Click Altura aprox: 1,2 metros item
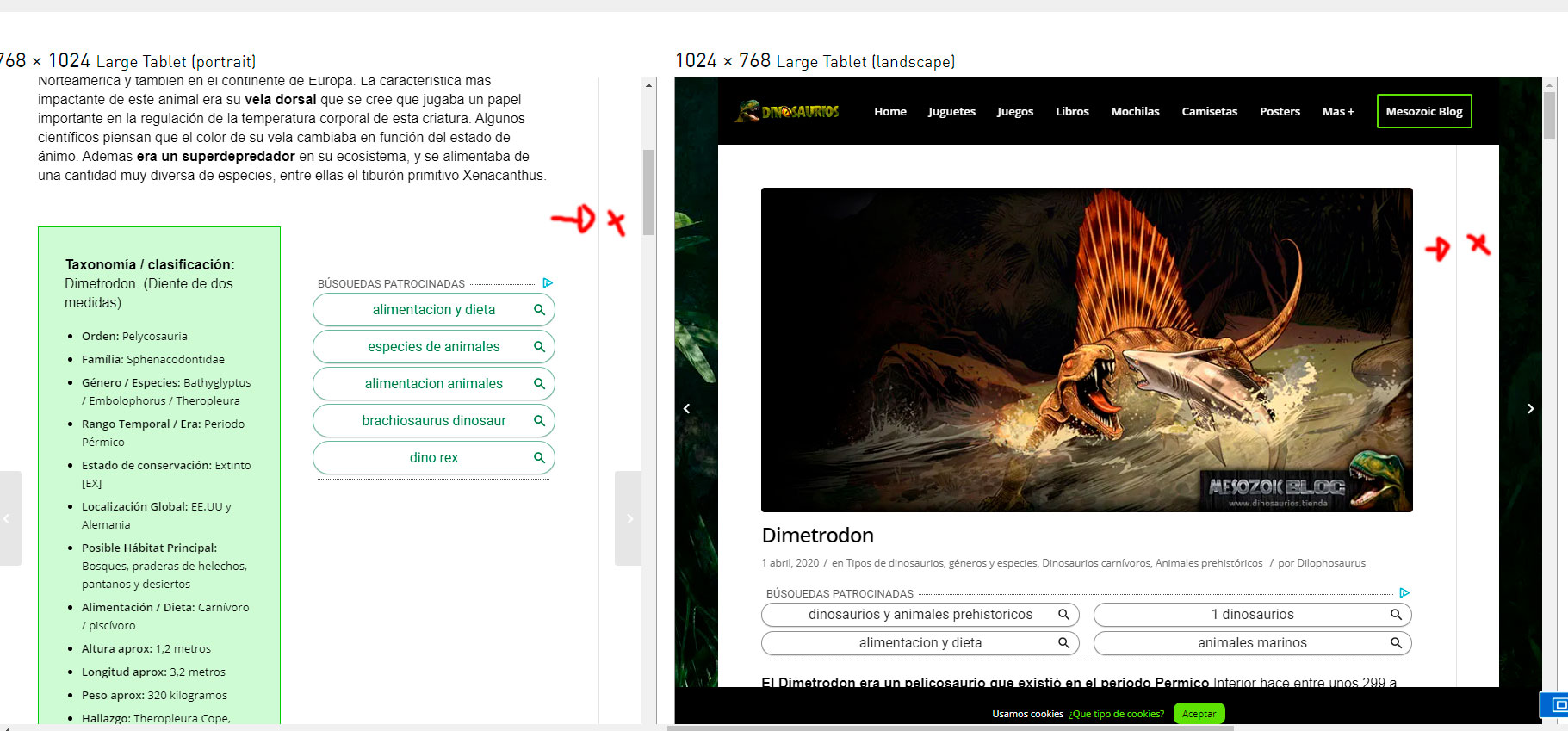This screenshot has width=1568, height=731. [146, 649]
